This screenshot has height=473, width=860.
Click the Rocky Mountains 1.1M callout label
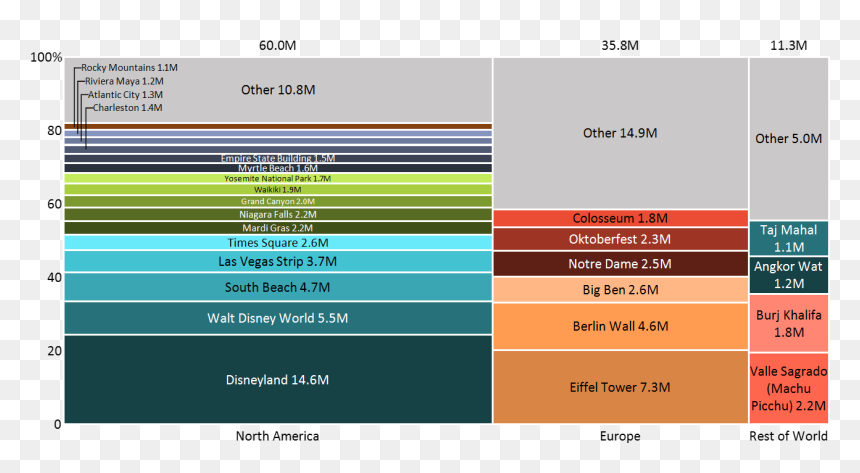pyautogui.click(x=129, y=67)
